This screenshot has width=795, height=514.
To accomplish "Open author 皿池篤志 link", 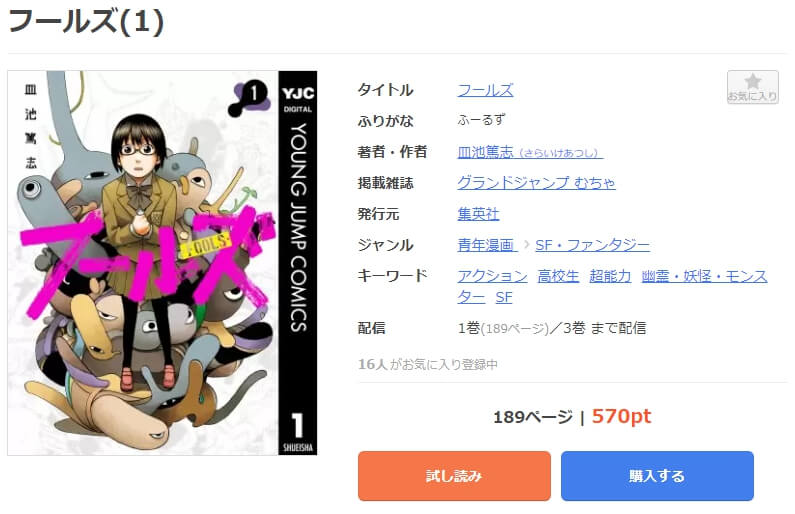I will [x=530, y=152].
